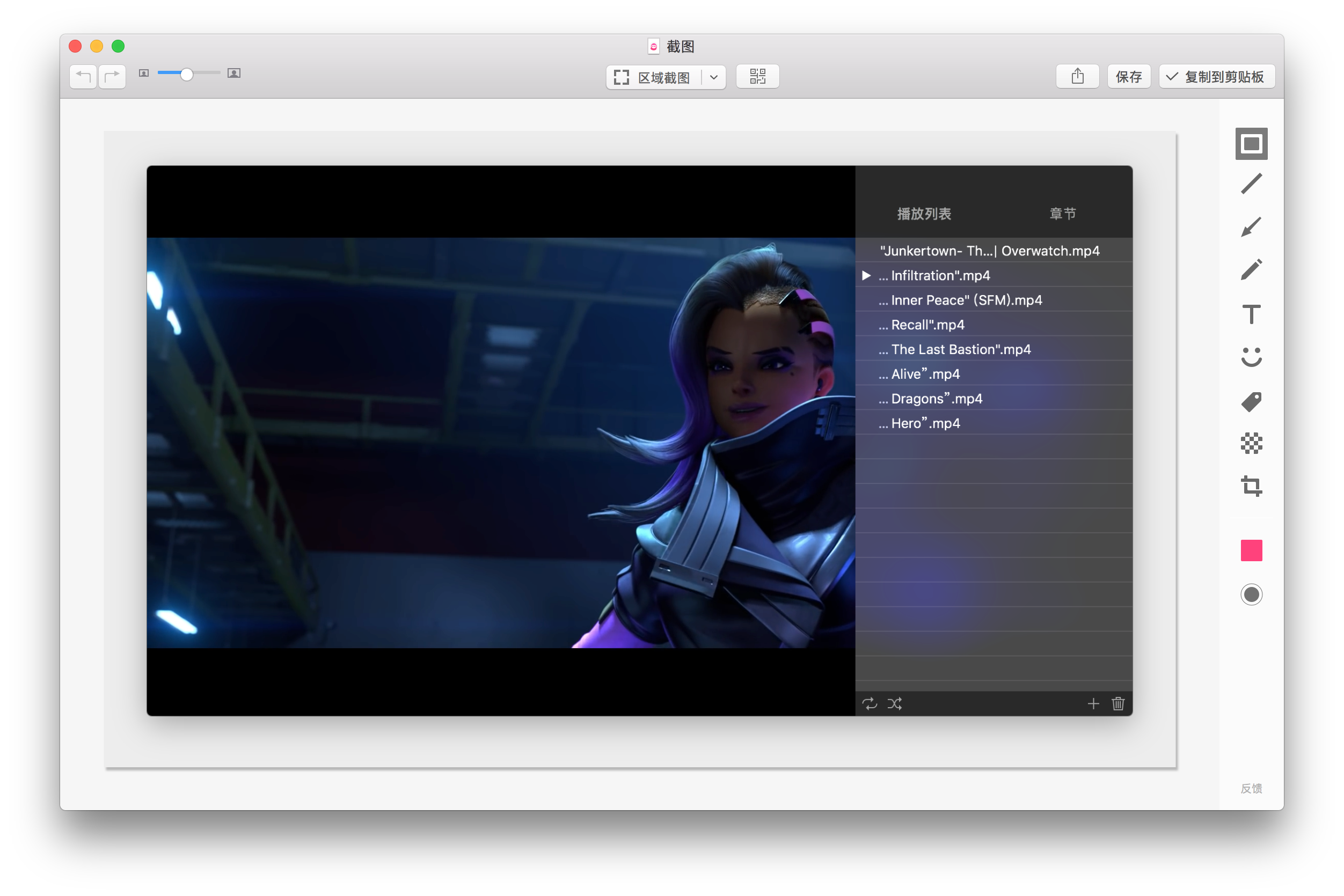This screenshot has height=896, width=1344.
Task: Select the Mosaic pixelate tool
Action: point(1251,443)
